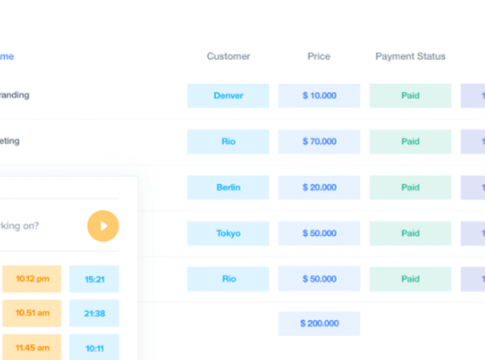485x360 pixels.
Task: Select the 15:21 duration cell
Action: click(94, 279)
